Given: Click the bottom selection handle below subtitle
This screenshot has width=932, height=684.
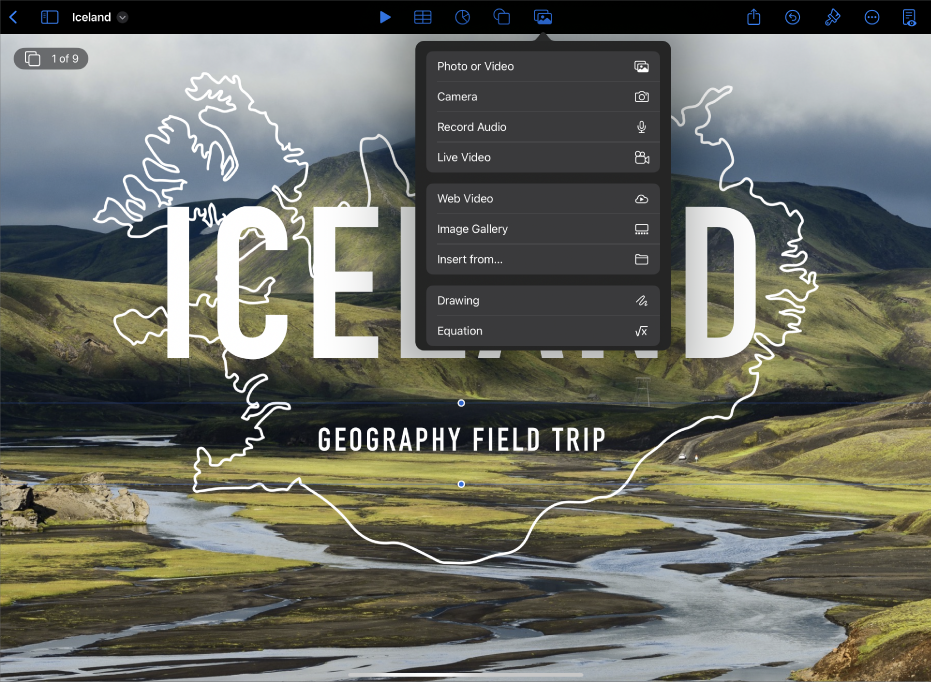Looking at the screenshot, I should pos(461,484).
